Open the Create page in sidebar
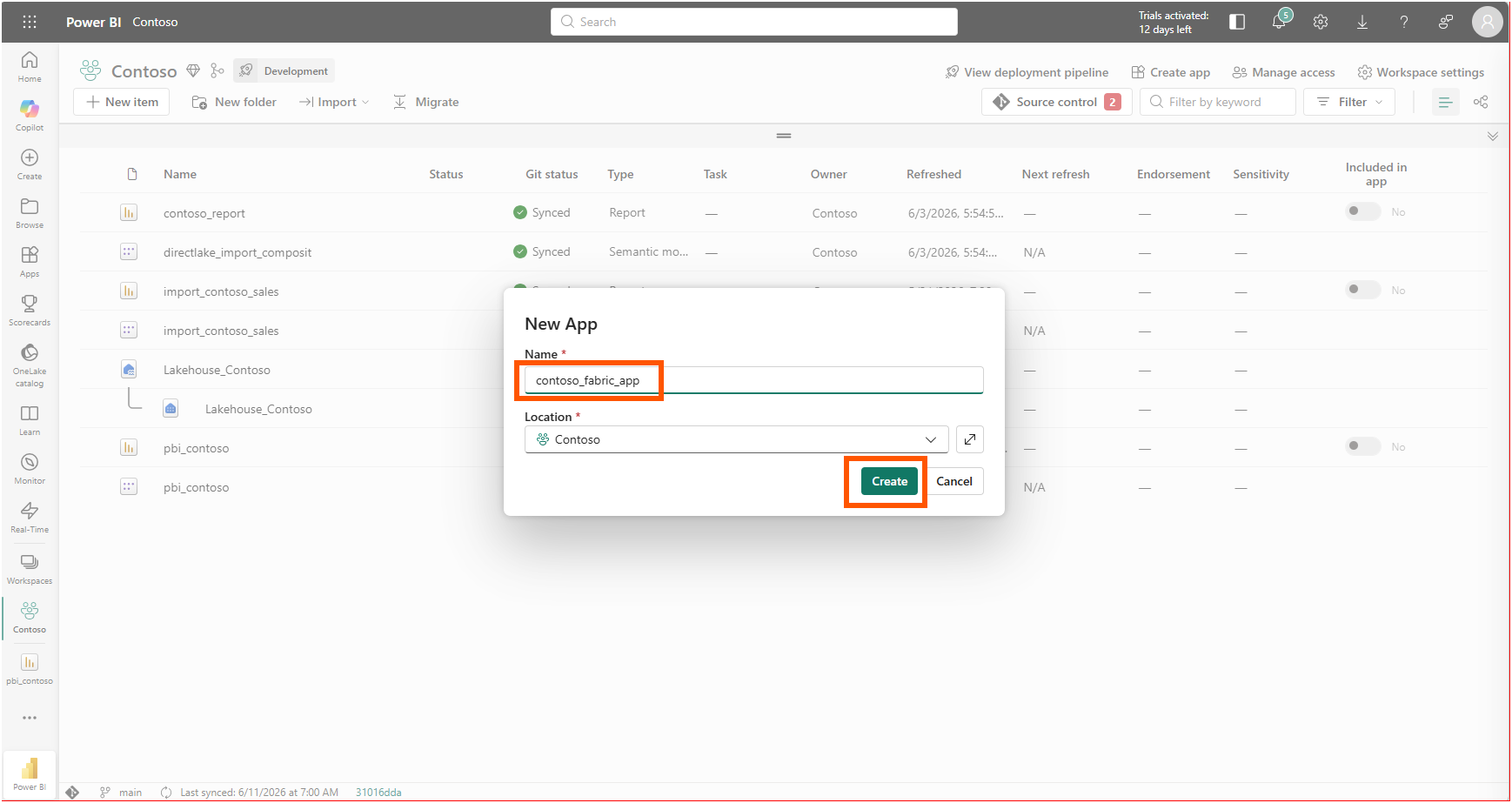 point(30,164)
